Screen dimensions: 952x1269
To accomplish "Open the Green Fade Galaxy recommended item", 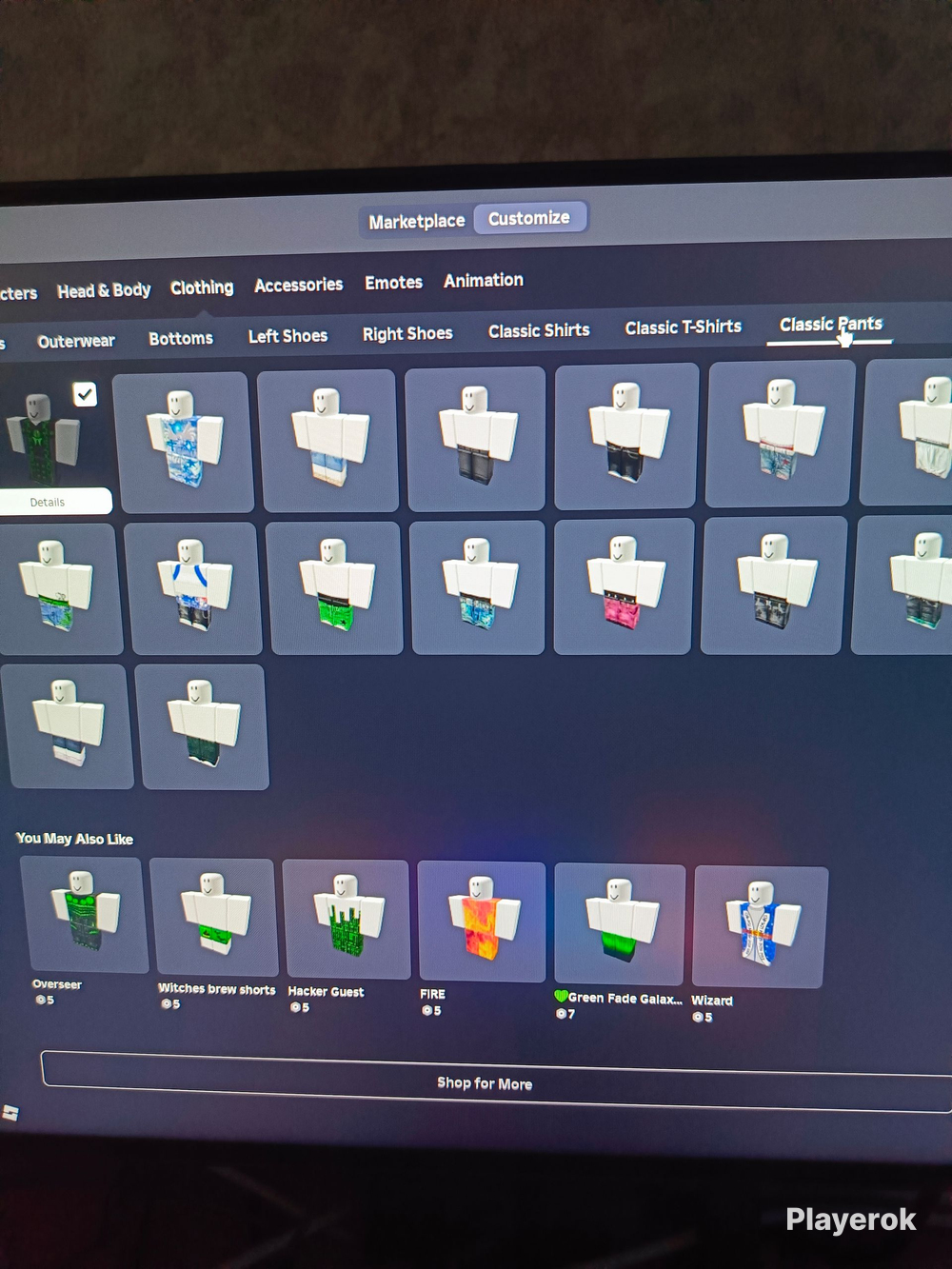I will 620,923.
